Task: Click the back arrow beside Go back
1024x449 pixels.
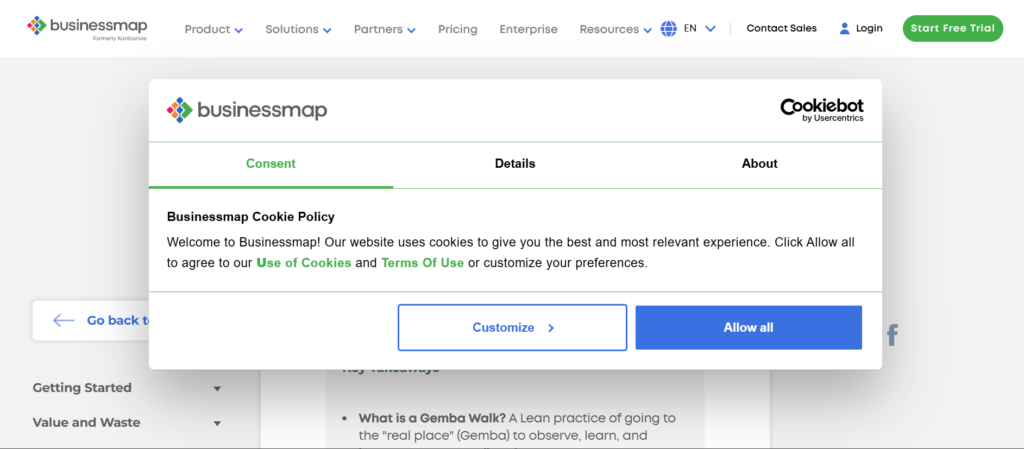Action: click(64, 320)
